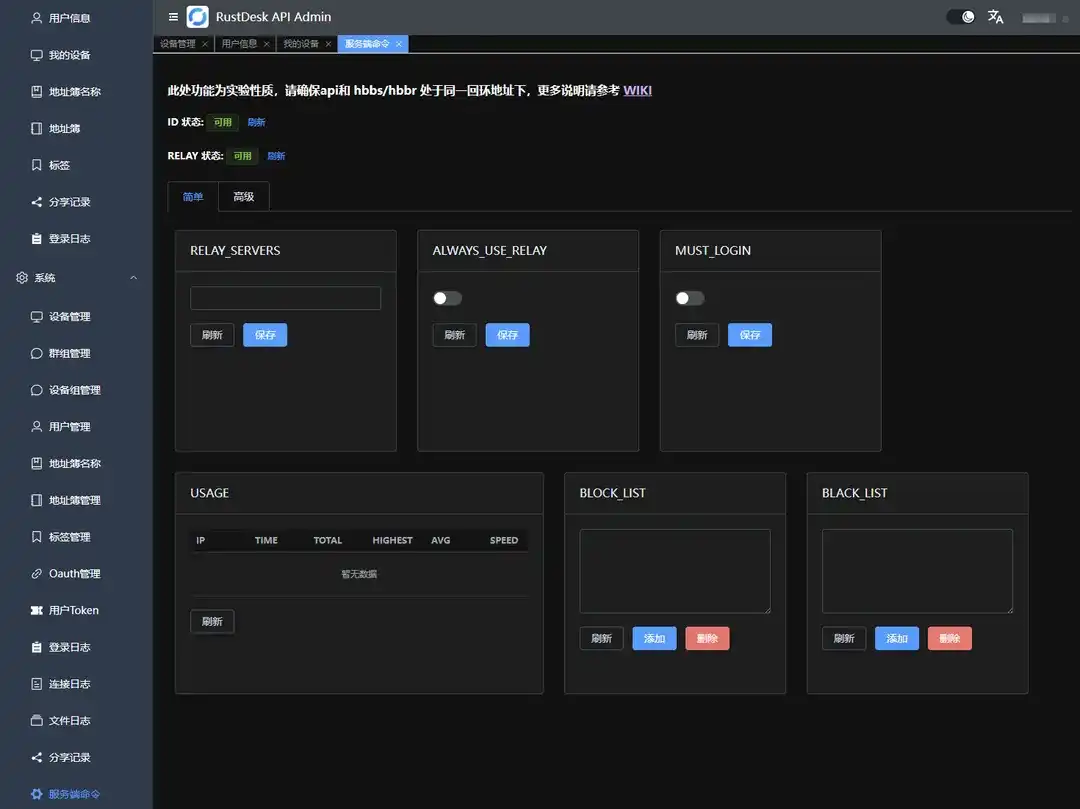Click the 连接日志 document icon
The height and width of the screenshot is (809, 1080).
(37, 684)
